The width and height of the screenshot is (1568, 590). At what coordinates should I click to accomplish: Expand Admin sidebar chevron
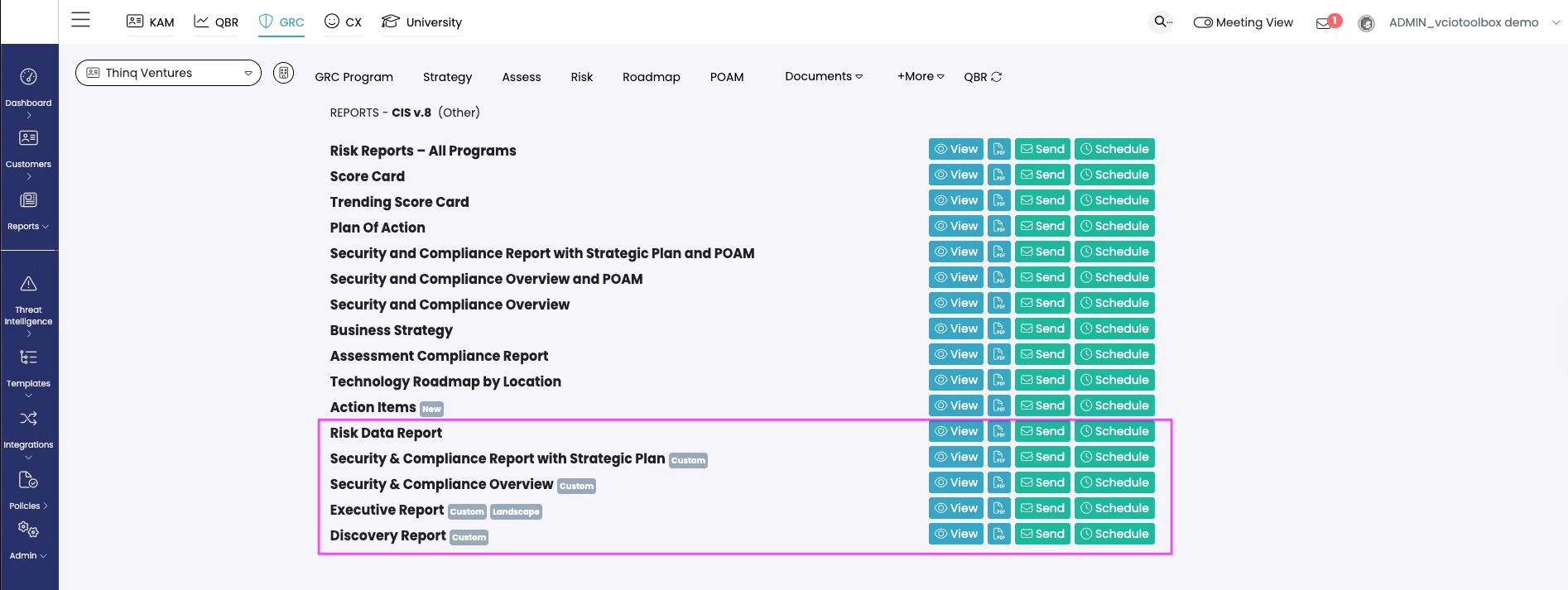[43, 556]
